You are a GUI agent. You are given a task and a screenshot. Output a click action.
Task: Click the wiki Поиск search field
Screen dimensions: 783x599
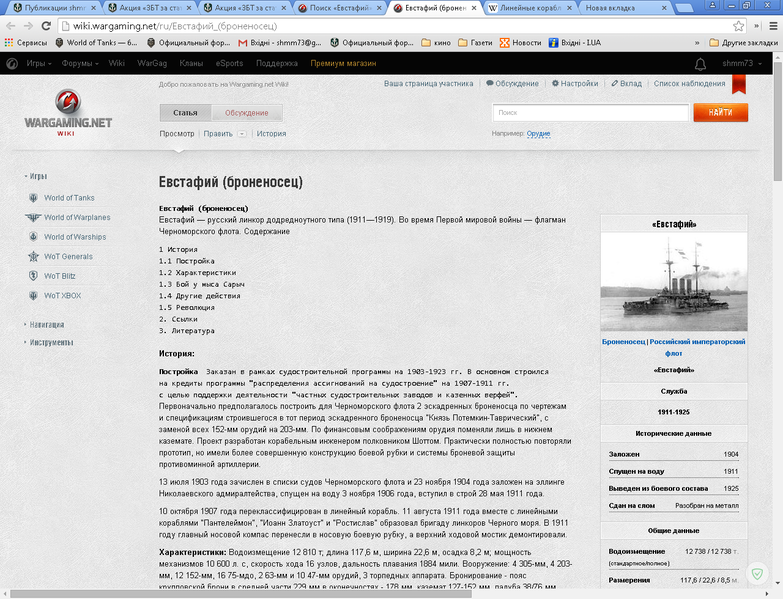[591, 112]
